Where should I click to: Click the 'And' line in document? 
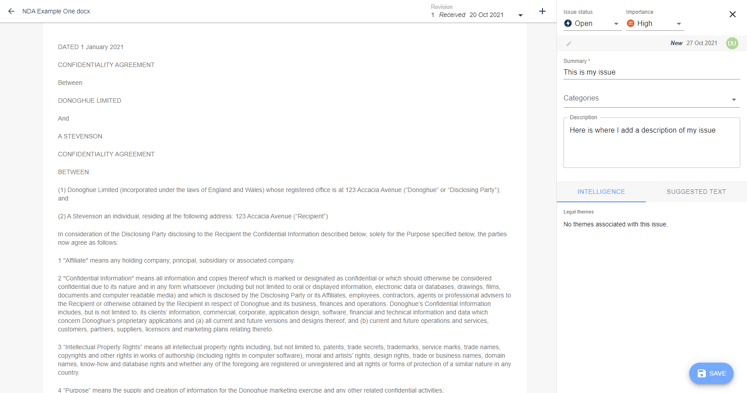coord(63,119)
